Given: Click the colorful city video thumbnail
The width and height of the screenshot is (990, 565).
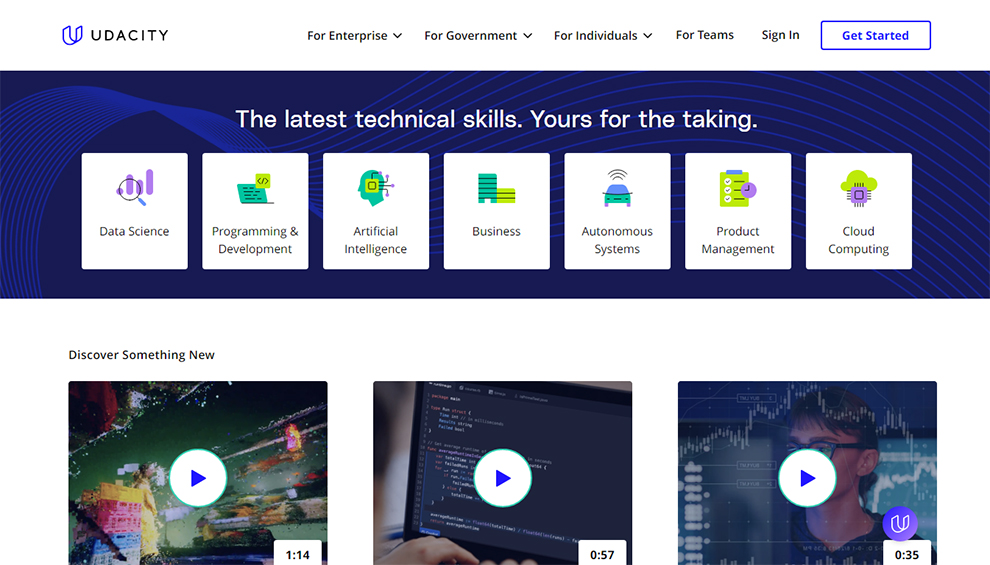Looking at the screenshot, I should [x=198, y=473].
